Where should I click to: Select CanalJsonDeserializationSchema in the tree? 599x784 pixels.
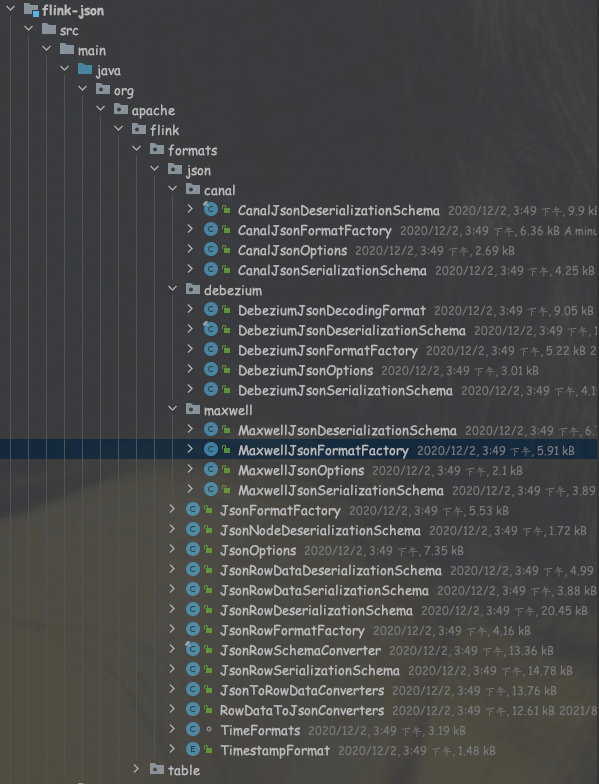[x=338, y=210]
